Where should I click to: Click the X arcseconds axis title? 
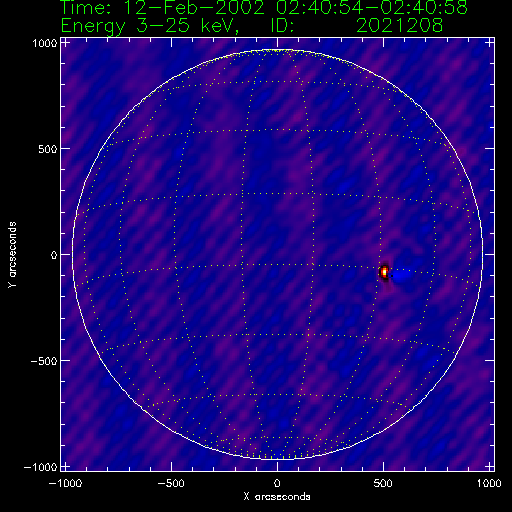277,497
